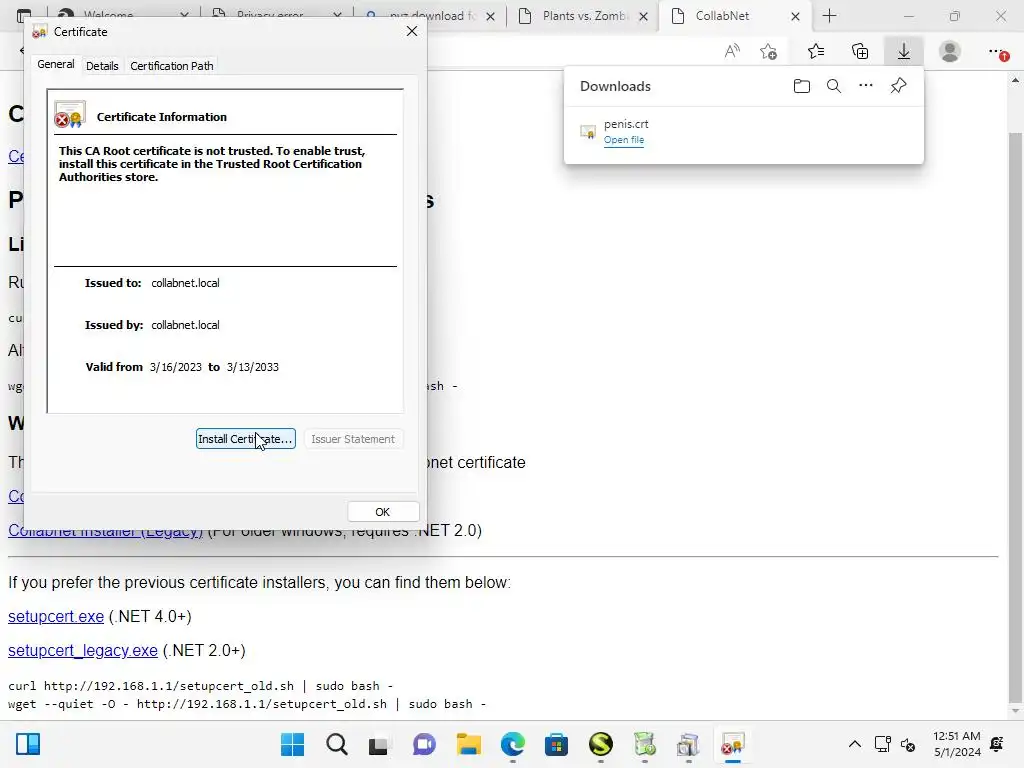Image resolution: width=1024 pixels, height=768 pixels.
Task: Open the setupcert_legacy.exe link
Action: pos(83,650)
